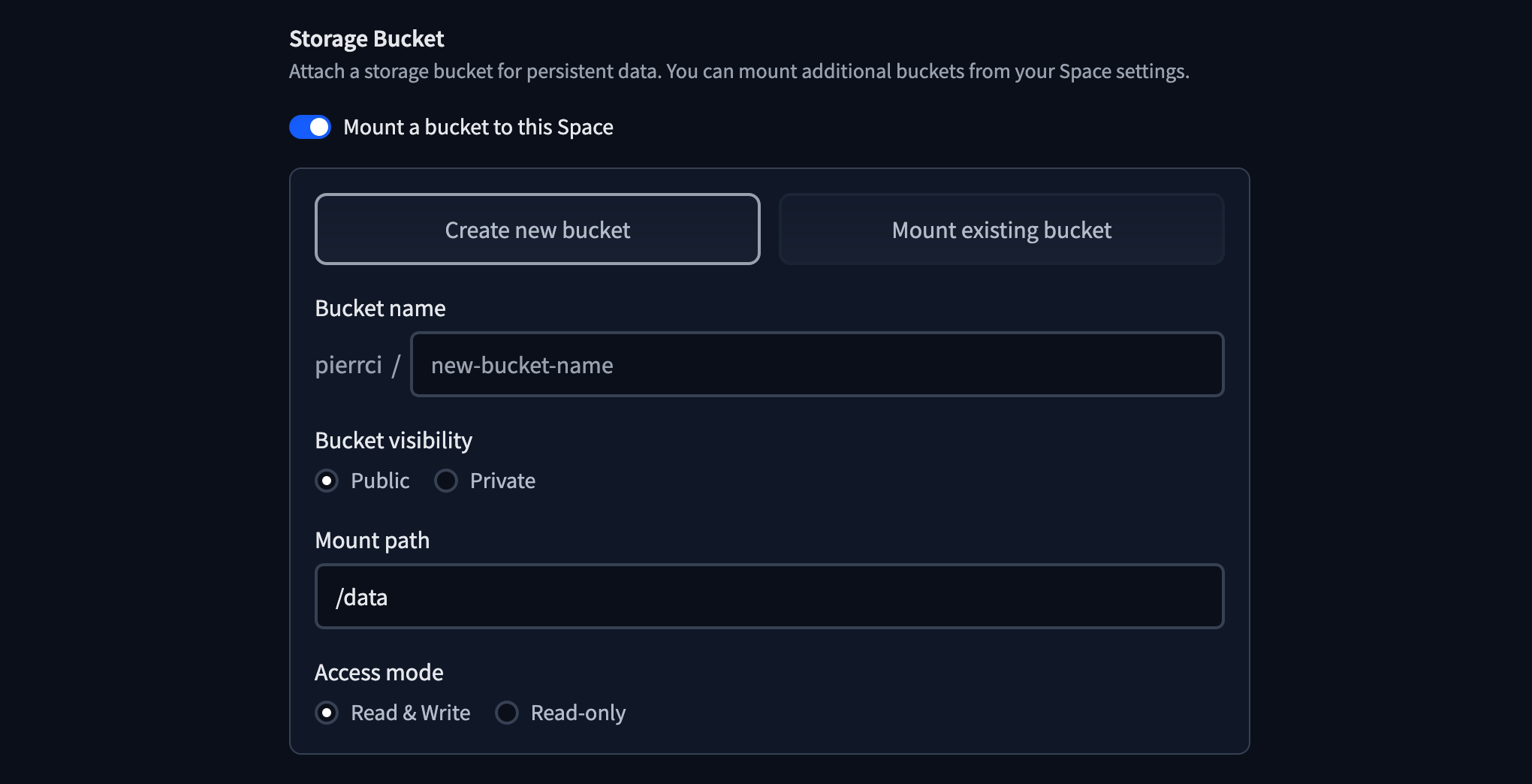Select the Public visibility radio button
Screen dimensions: 1532x784
coord(327,481)
